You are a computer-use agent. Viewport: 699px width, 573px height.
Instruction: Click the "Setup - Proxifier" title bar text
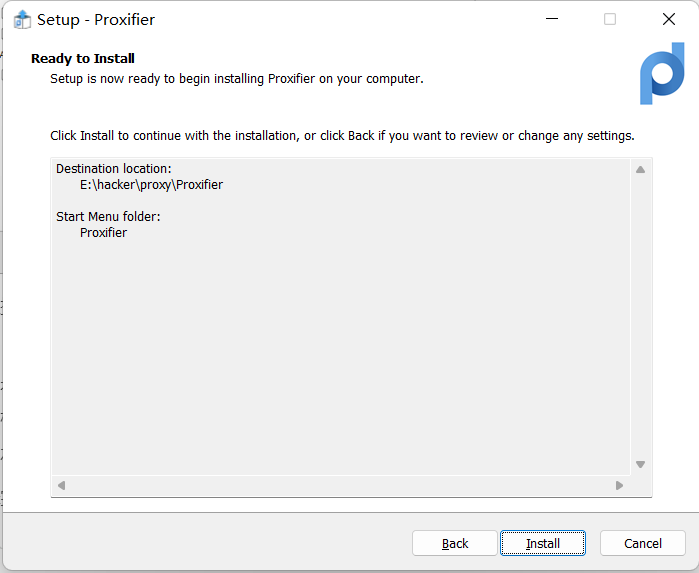96,20
